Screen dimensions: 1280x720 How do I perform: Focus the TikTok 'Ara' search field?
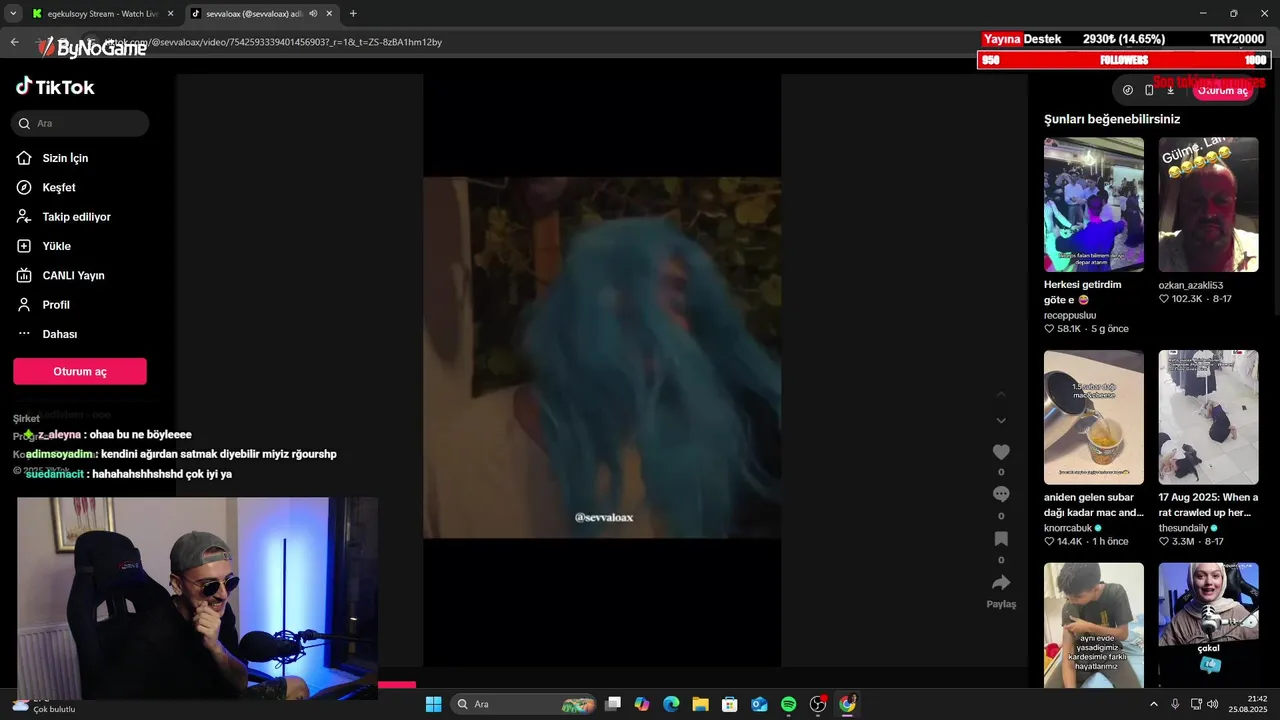80,124
